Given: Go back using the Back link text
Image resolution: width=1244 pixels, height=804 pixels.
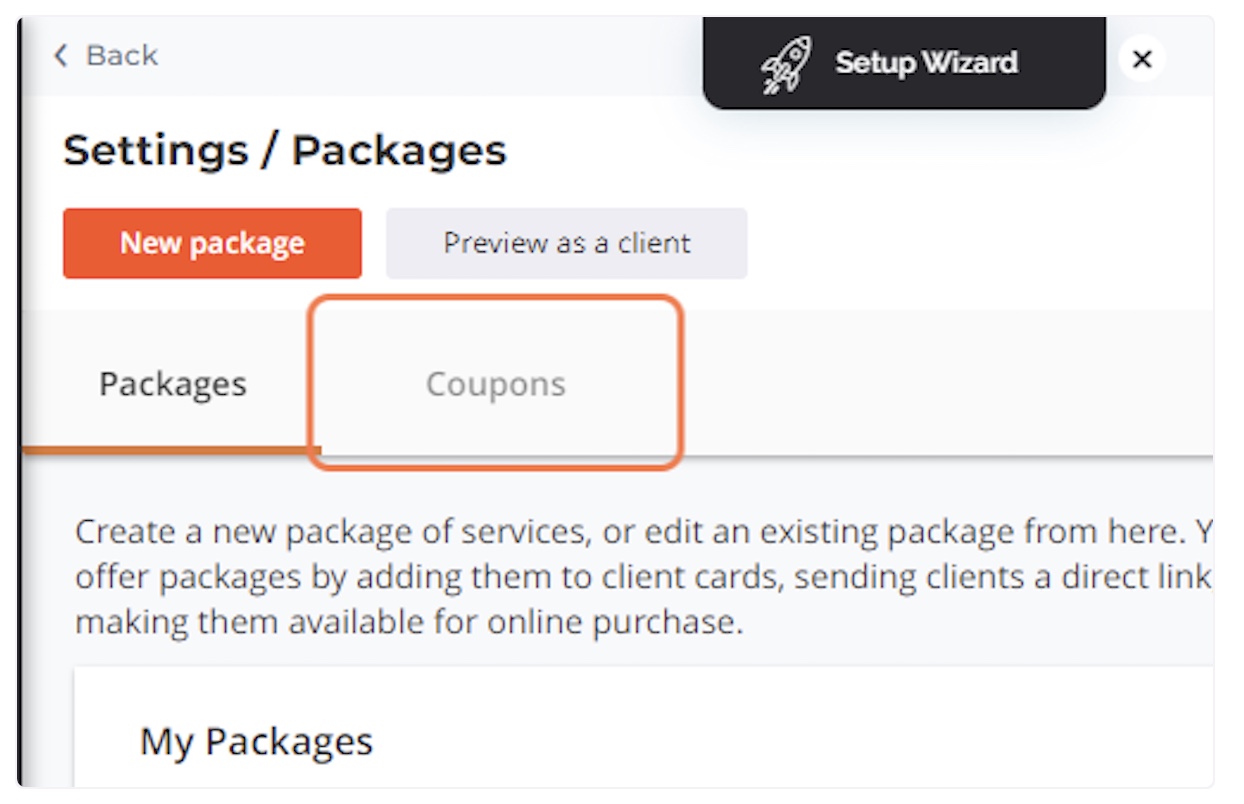Looking at the screenshot, I should (122, 56).
